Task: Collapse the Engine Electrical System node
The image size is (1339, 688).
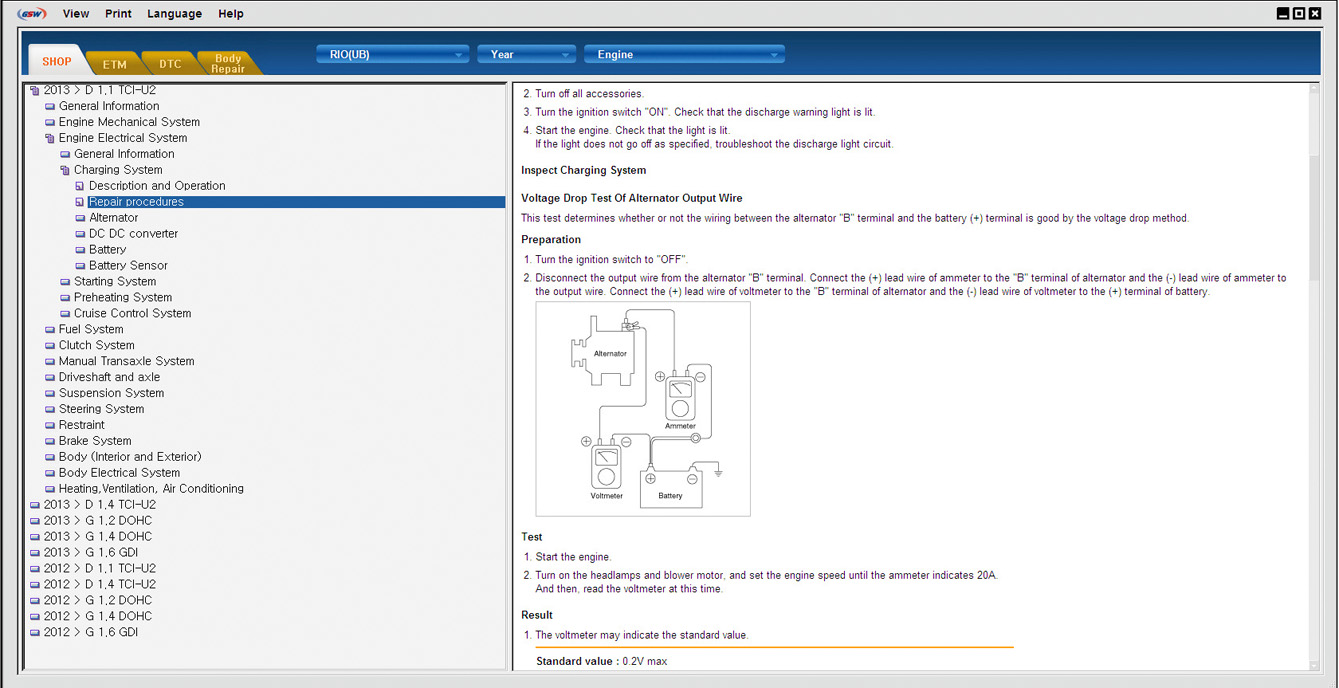Action: 50,138
